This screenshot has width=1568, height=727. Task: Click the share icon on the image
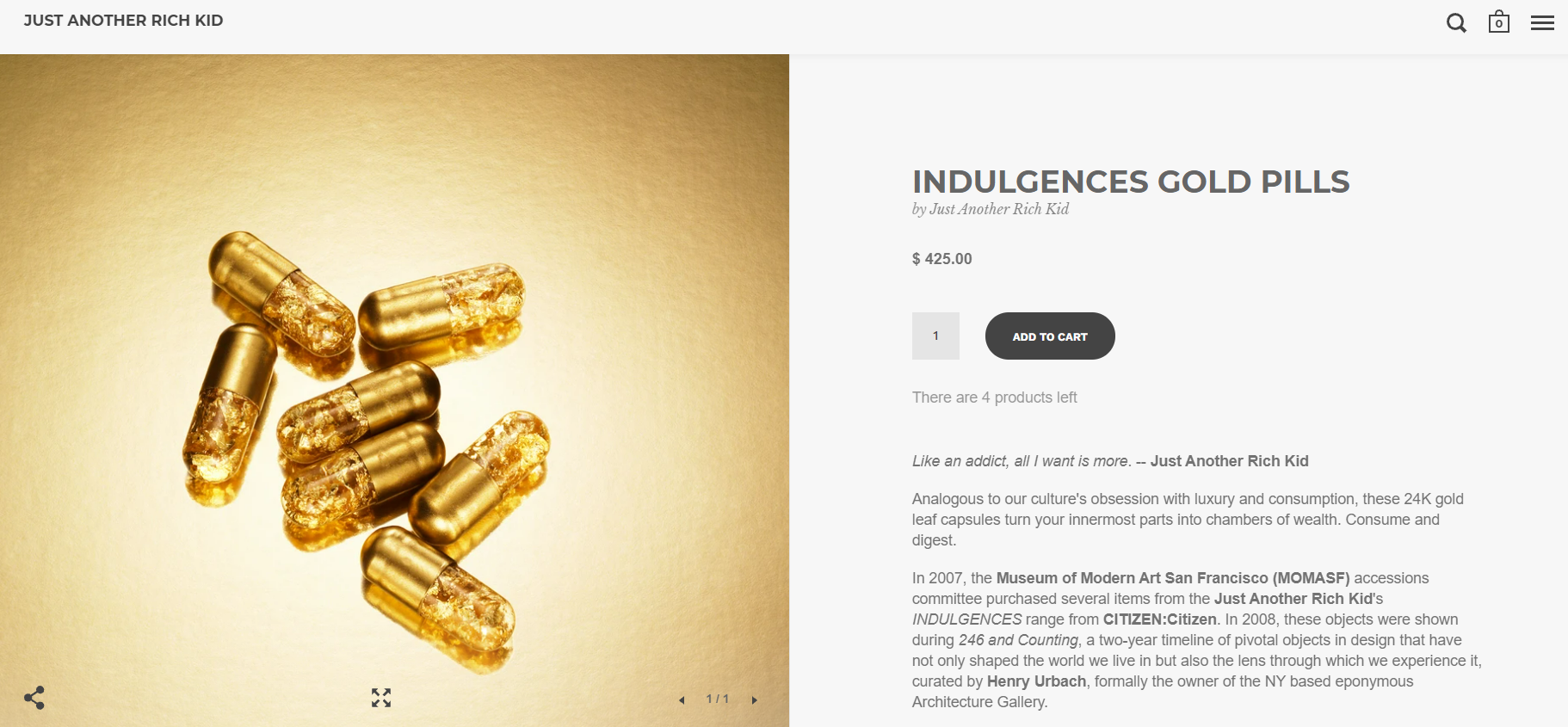[34, 697]
